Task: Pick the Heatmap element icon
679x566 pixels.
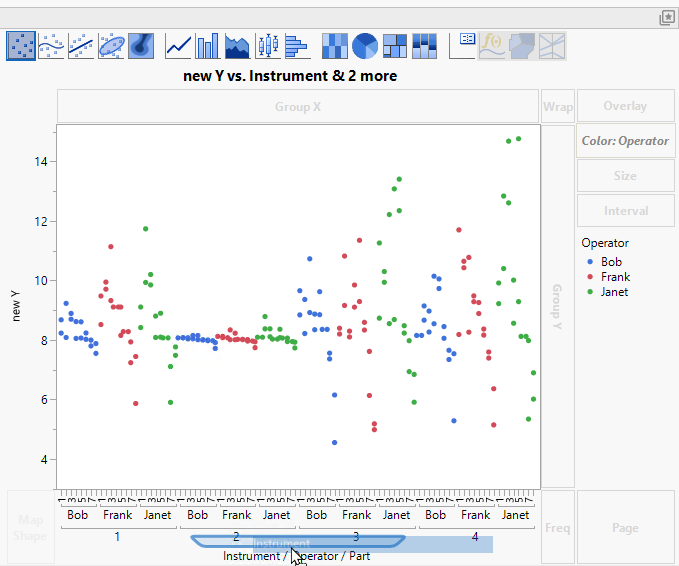Action: click(x=335, y=46)
